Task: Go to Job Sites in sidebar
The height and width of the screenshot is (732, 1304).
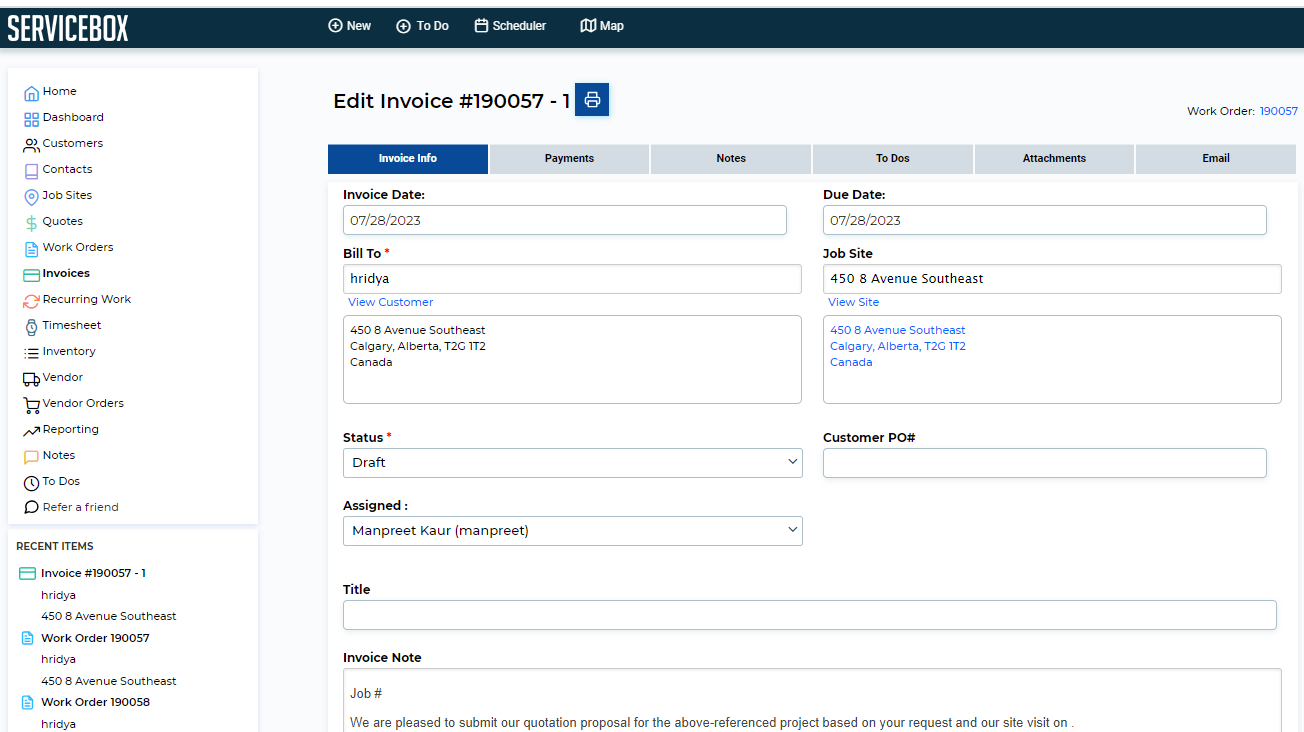Action: pyautogui.click(x=67, y=196)
